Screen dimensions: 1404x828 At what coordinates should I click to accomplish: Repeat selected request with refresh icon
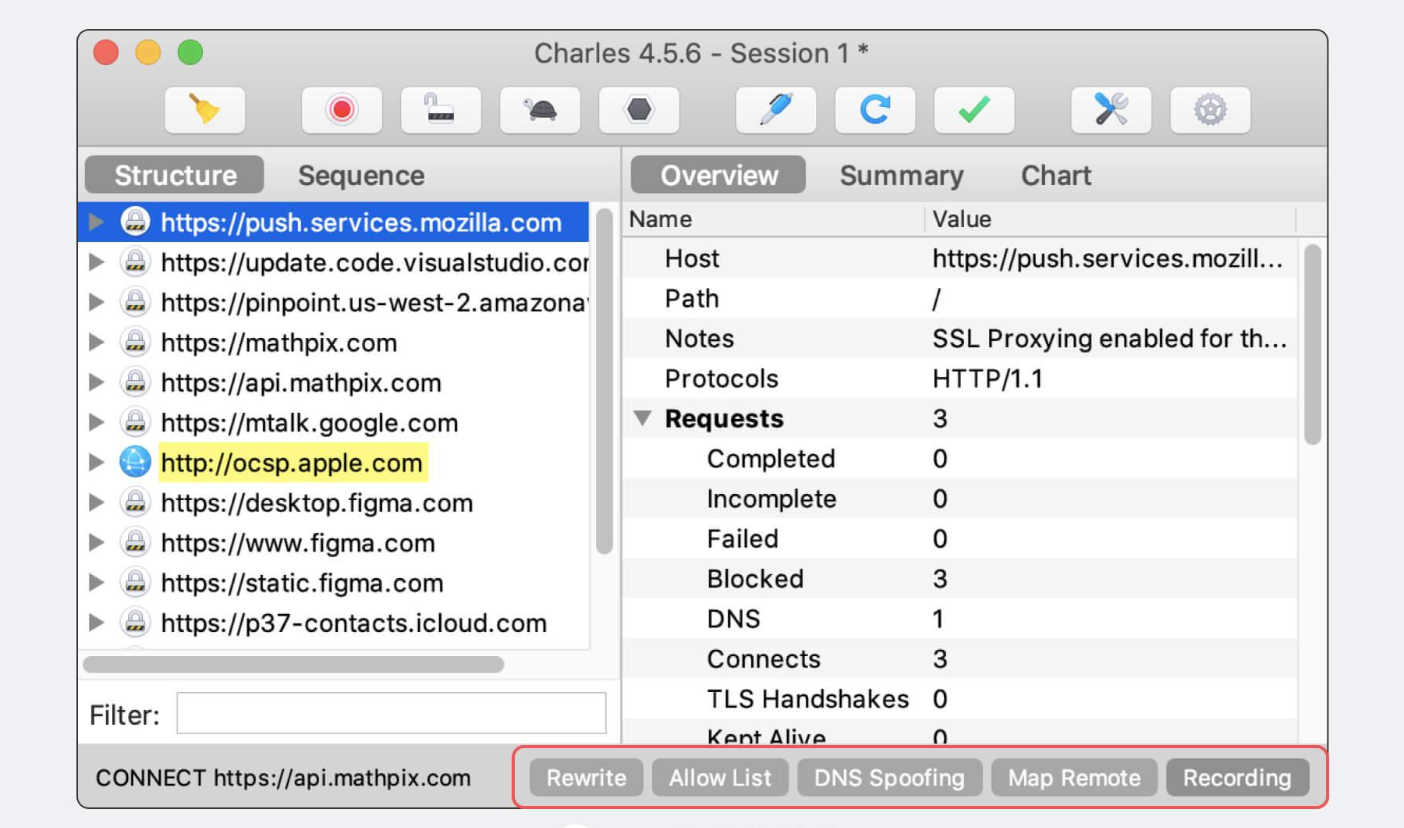coord(875,110)
